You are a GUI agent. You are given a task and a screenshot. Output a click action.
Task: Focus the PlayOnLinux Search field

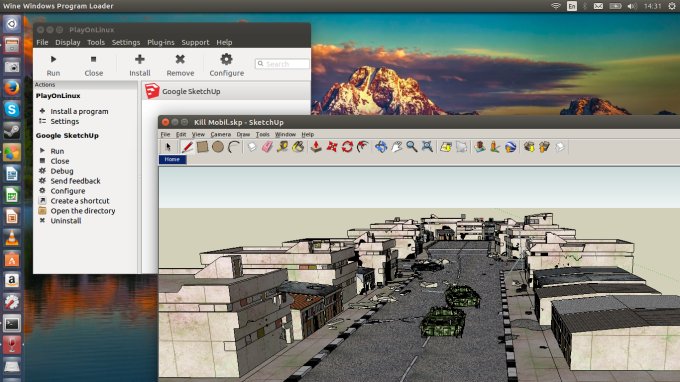pyautogui.click(x=282, y=64)
